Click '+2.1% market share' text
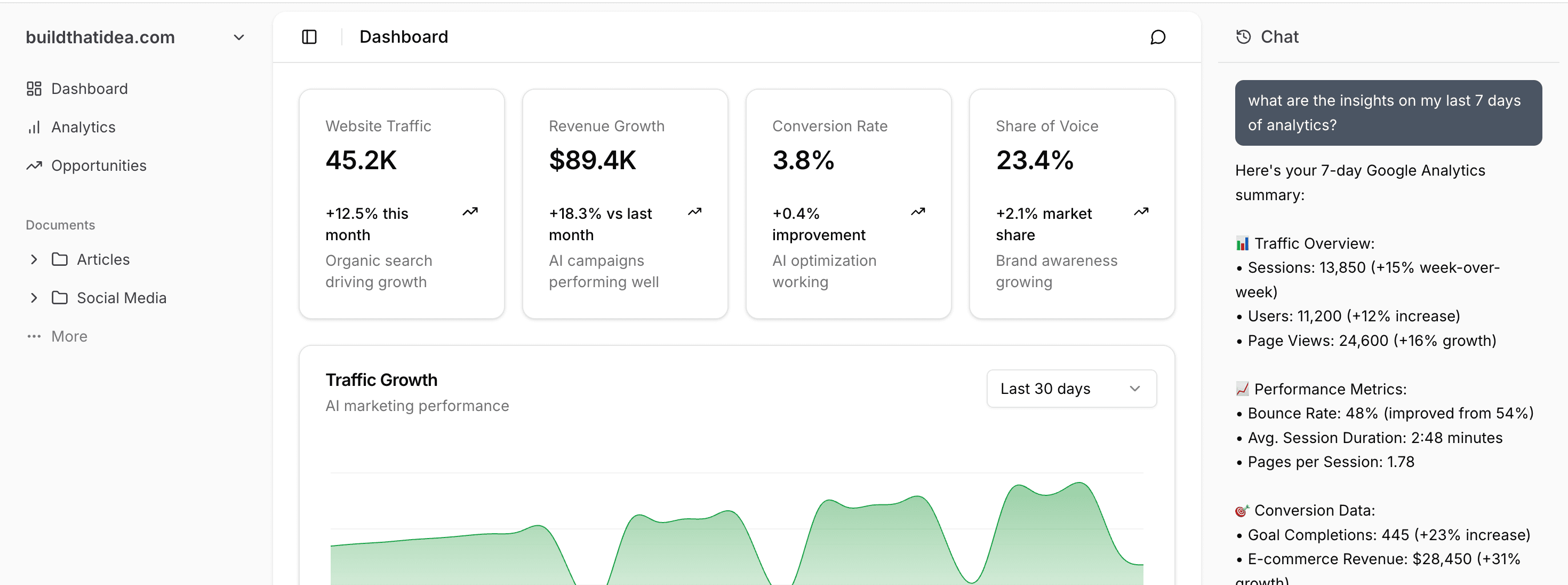Screen dimensions: 1568x585 [1044, 224]
